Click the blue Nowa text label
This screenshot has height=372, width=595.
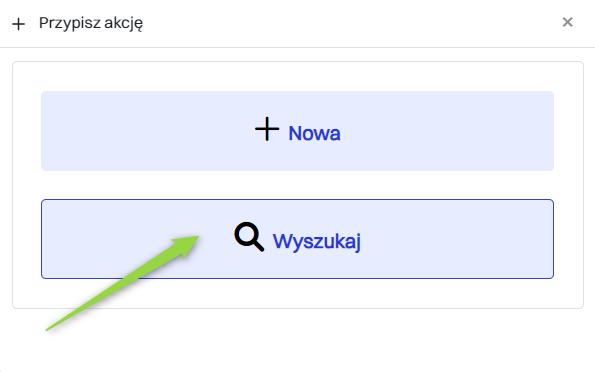pyautogui.click(x=314, y=133)
